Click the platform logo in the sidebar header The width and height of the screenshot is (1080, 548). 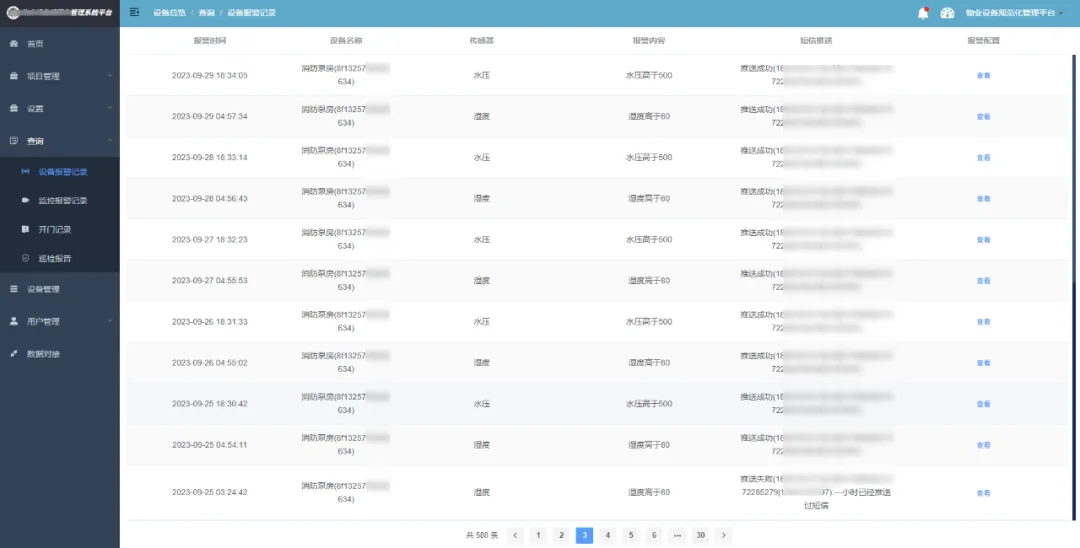pos(12,12)
